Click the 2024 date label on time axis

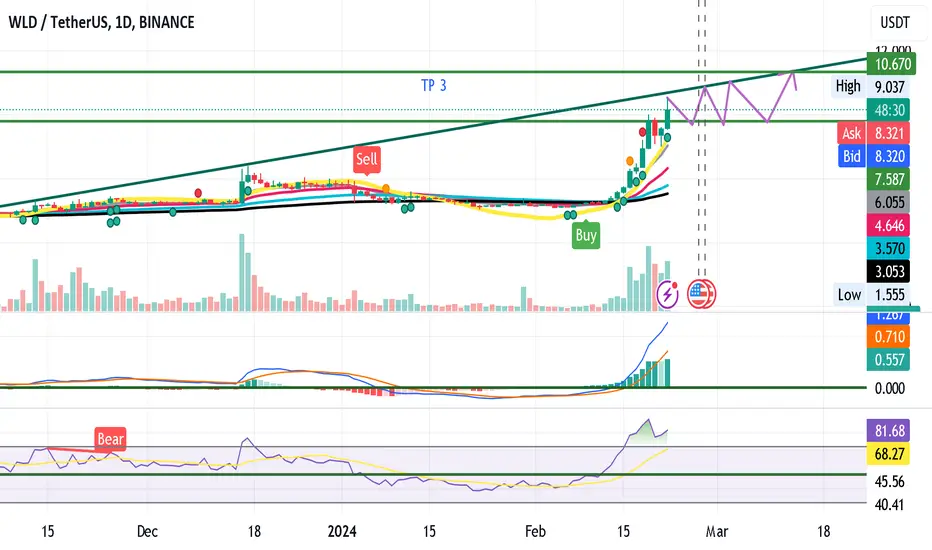(342, 531)
